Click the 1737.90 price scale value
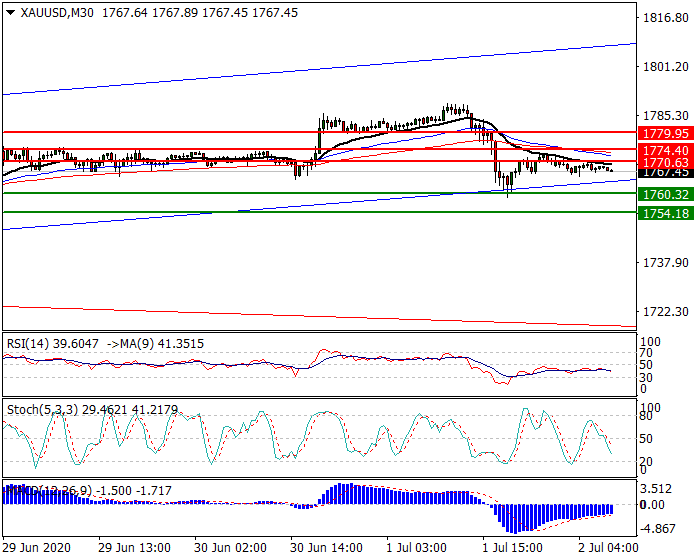The width and height of the screenshot is (700, 560). click(x=666, y=263)
